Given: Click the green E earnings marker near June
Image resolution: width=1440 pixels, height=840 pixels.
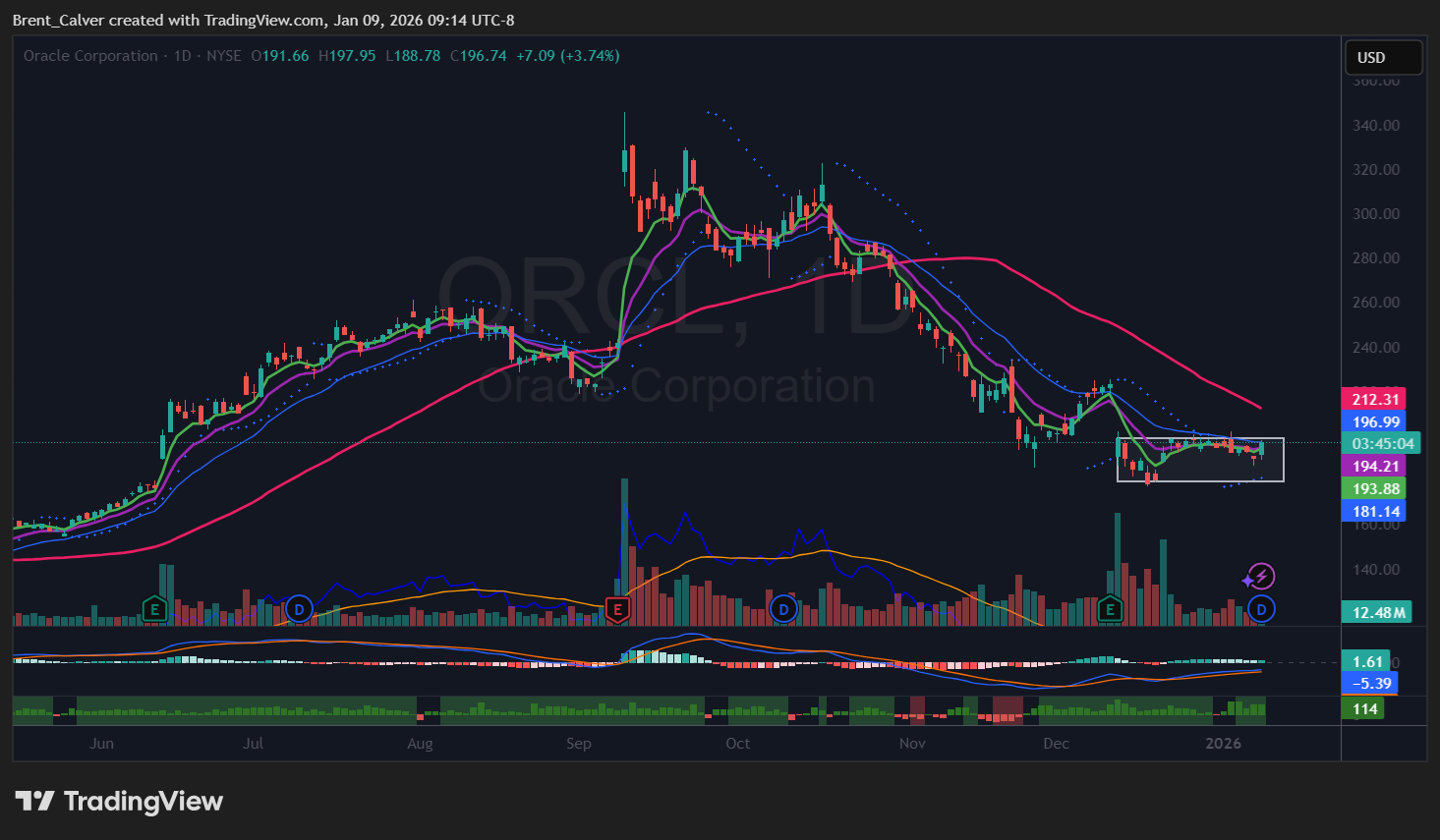Looking at the screenshot, I should click(x=154, y=609).
